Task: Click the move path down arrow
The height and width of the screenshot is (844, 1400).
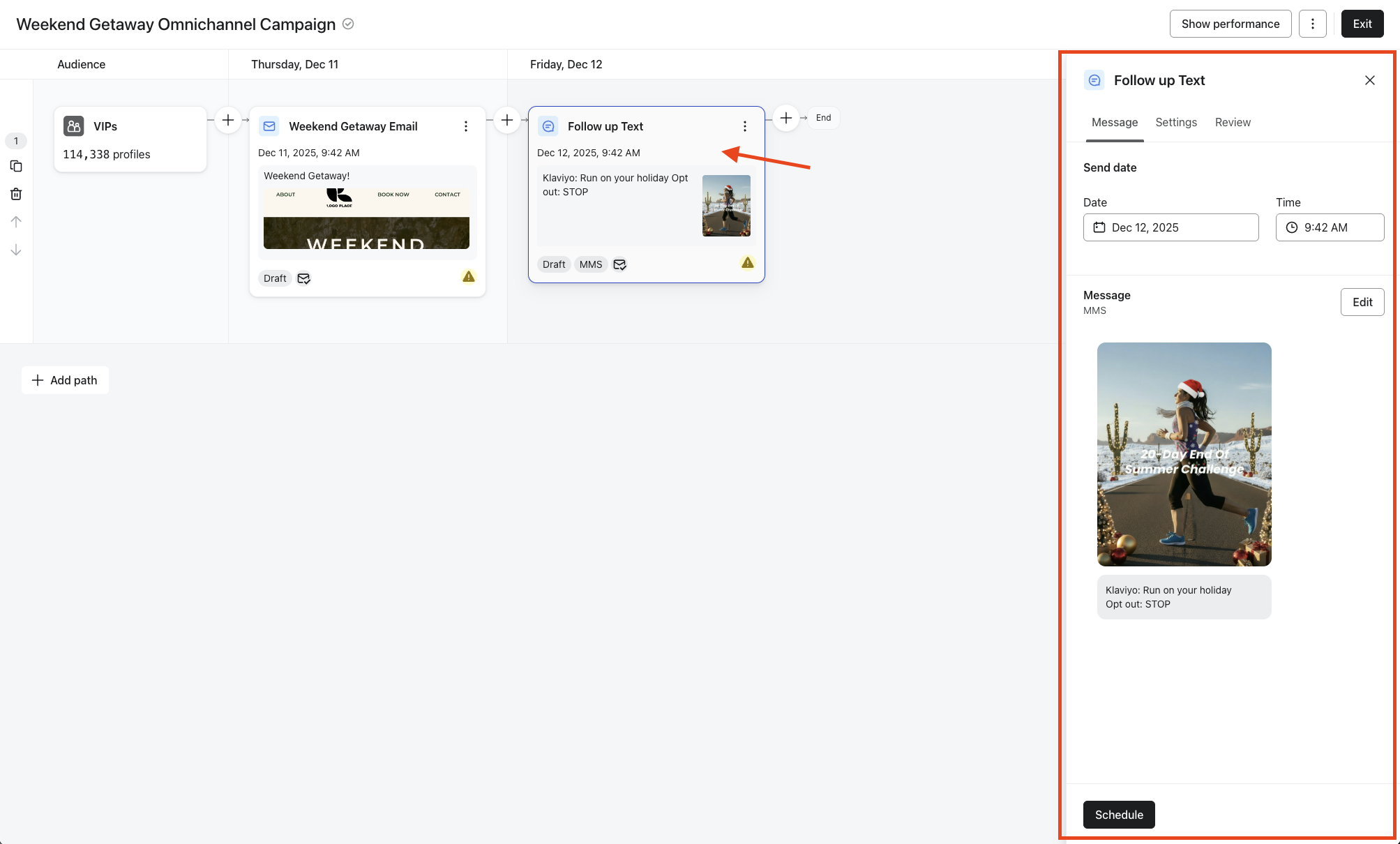Action: [16, 250]
